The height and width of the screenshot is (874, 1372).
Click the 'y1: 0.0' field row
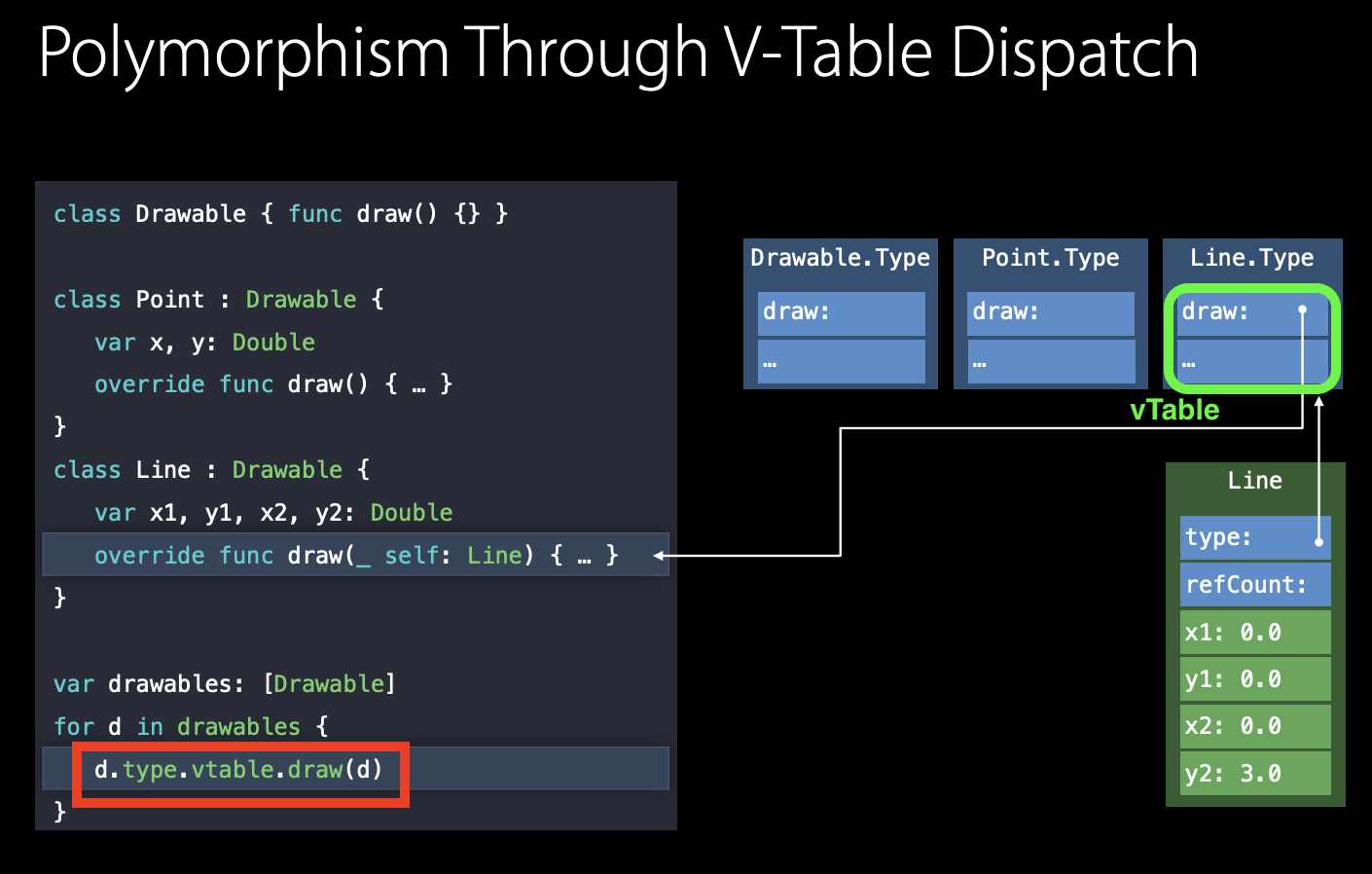tap(1255, 679)
